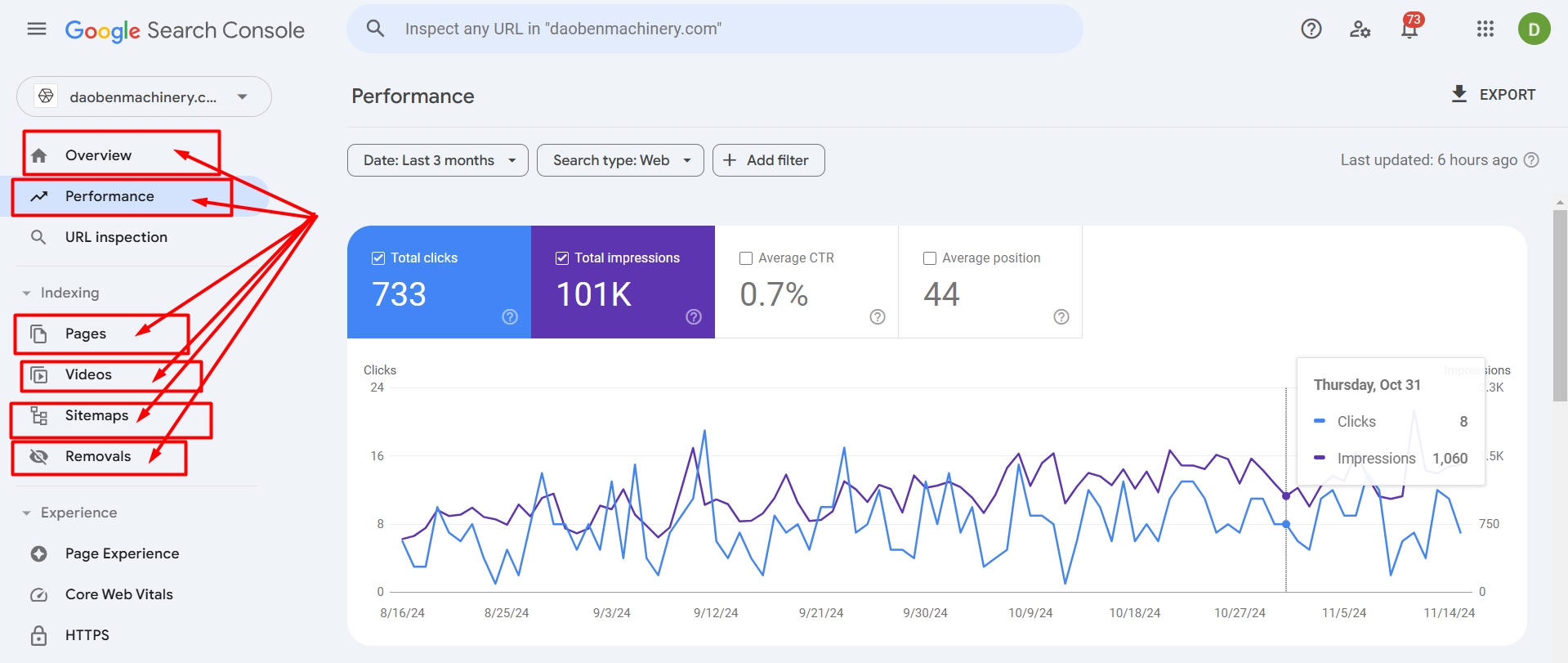Screen dimensions: 1568x663
Task: Click the Inspect any URL search field
Action: (x=715, y=29)
